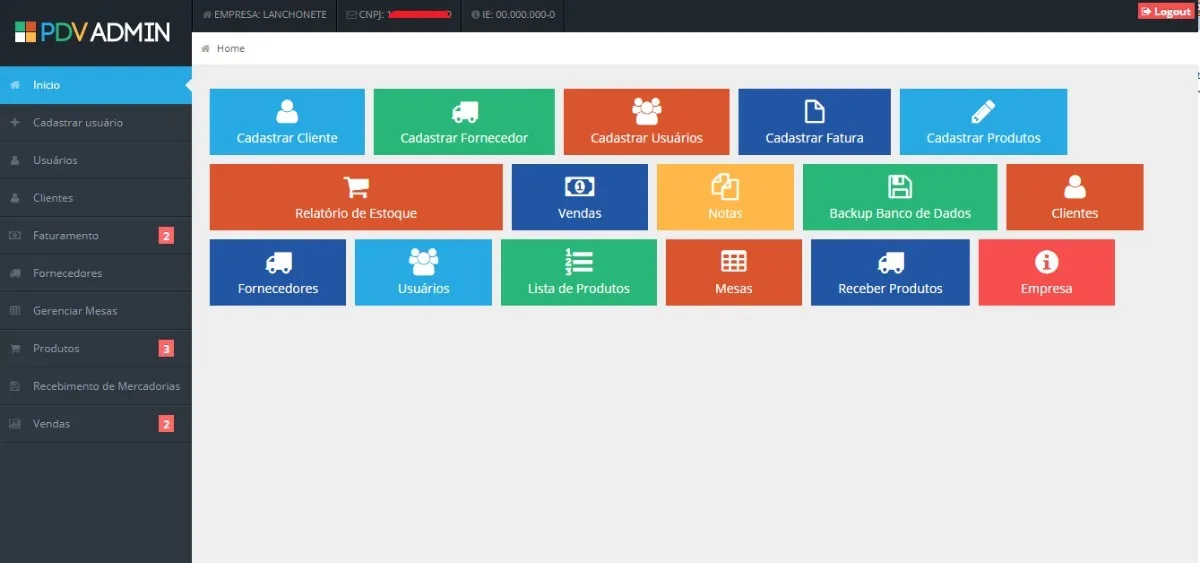Screen dimensions: 1200x563
Task: Click the chart icon beside Vendas in sidebar
Action: tap(15, 424)
